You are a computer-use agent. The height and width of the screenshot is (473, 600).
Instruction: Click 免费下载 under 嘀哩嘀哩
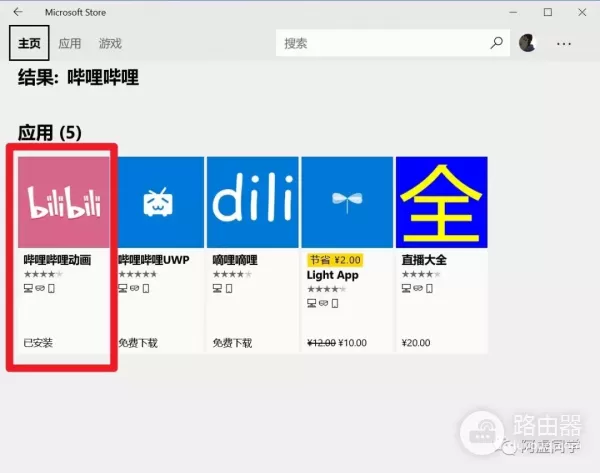[x=232, y=343]
